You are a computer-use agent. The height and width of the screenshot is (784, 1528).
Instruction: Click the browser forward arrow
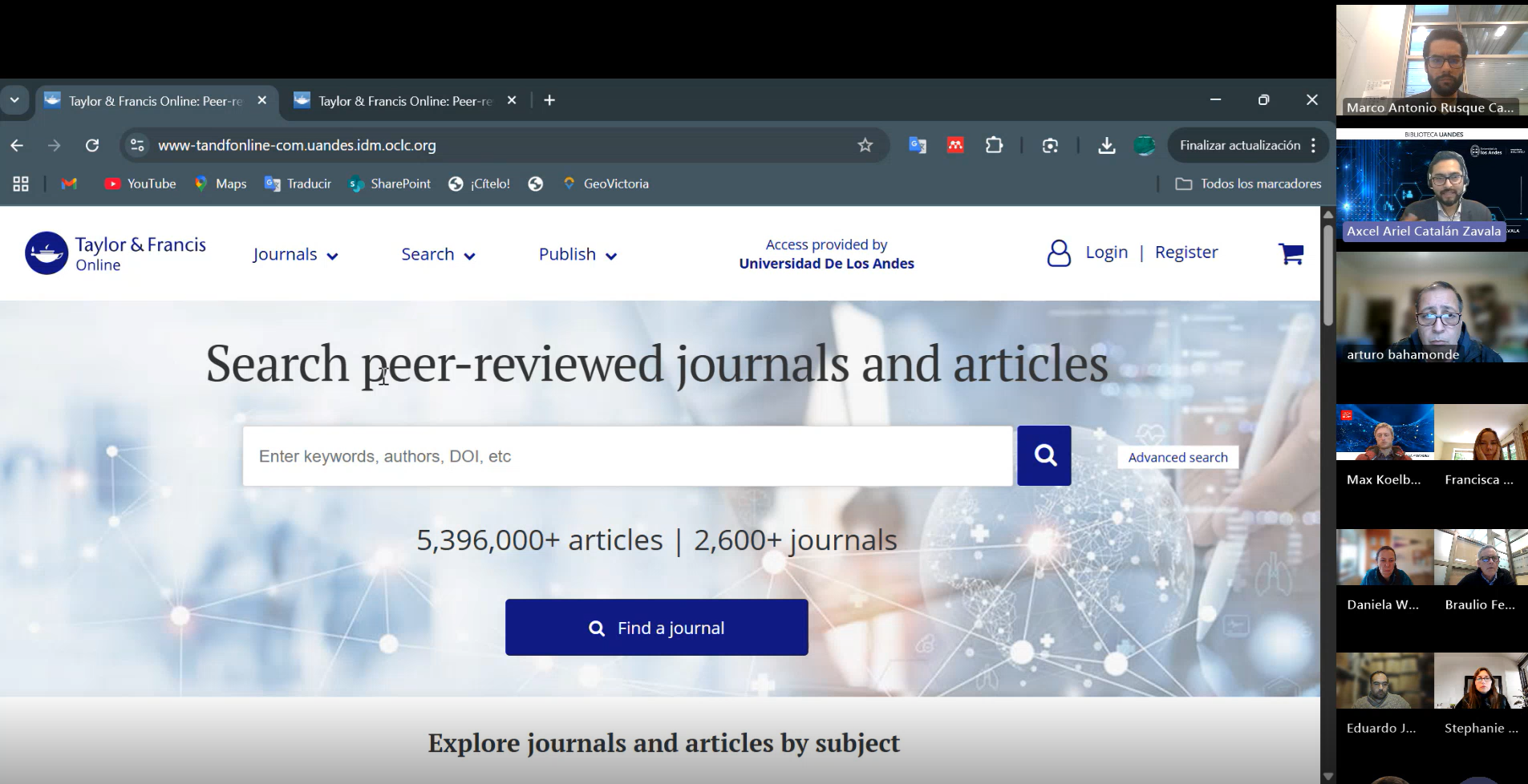[54, 145]
